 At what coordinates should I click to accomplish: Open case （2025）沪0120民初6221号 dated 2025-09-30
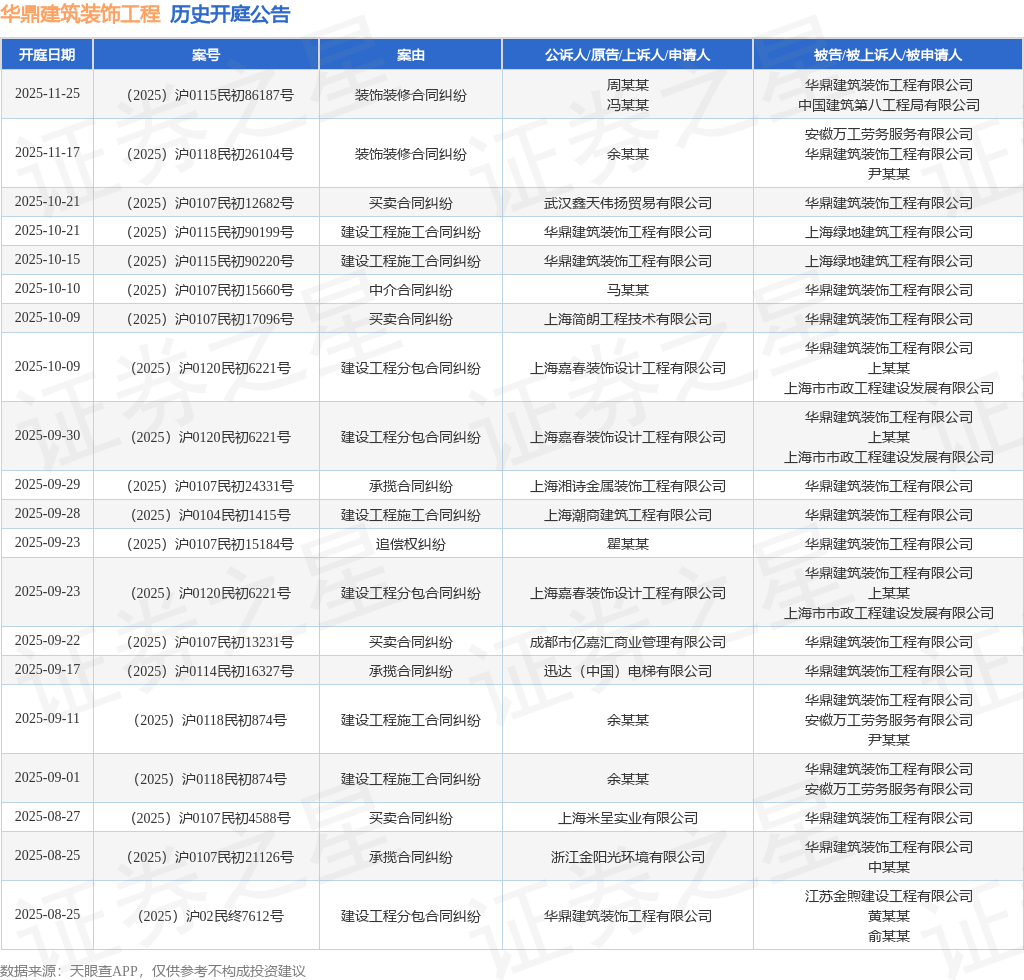[x=205, y=436]
